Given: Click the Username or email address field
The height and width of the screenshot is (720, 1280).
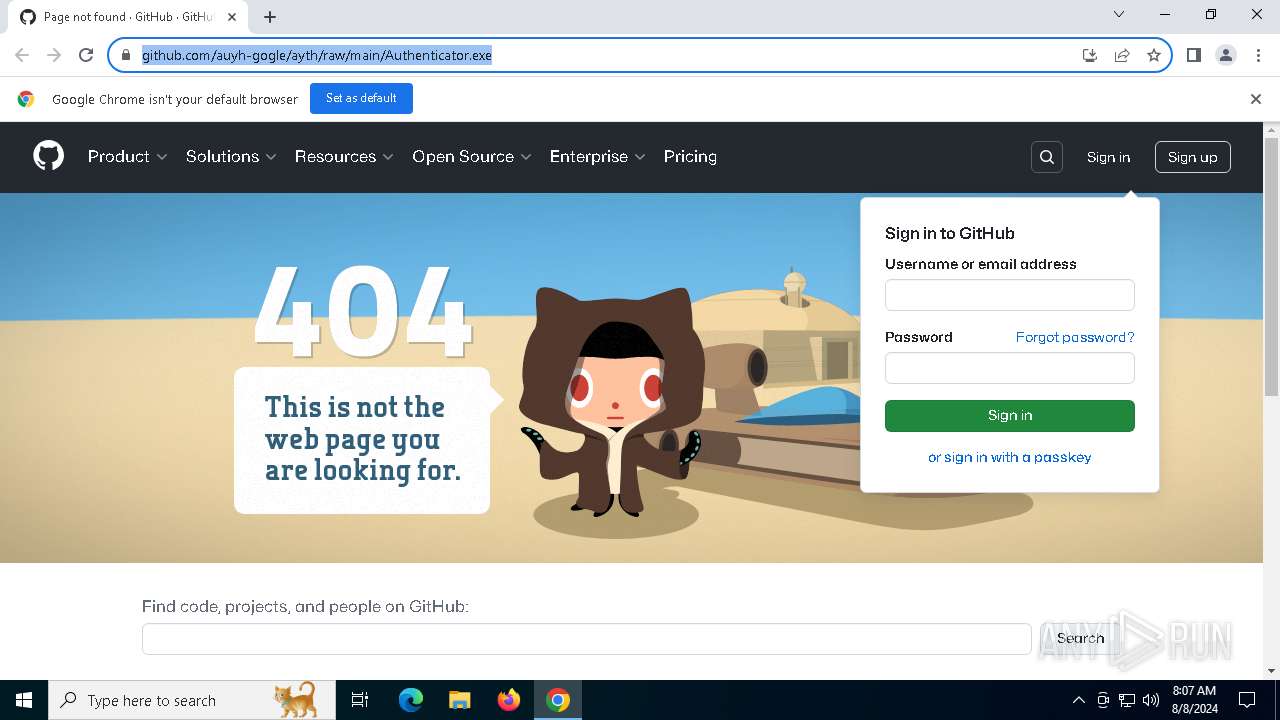Looking at the screenshot, I should [x=1010, y=295].
